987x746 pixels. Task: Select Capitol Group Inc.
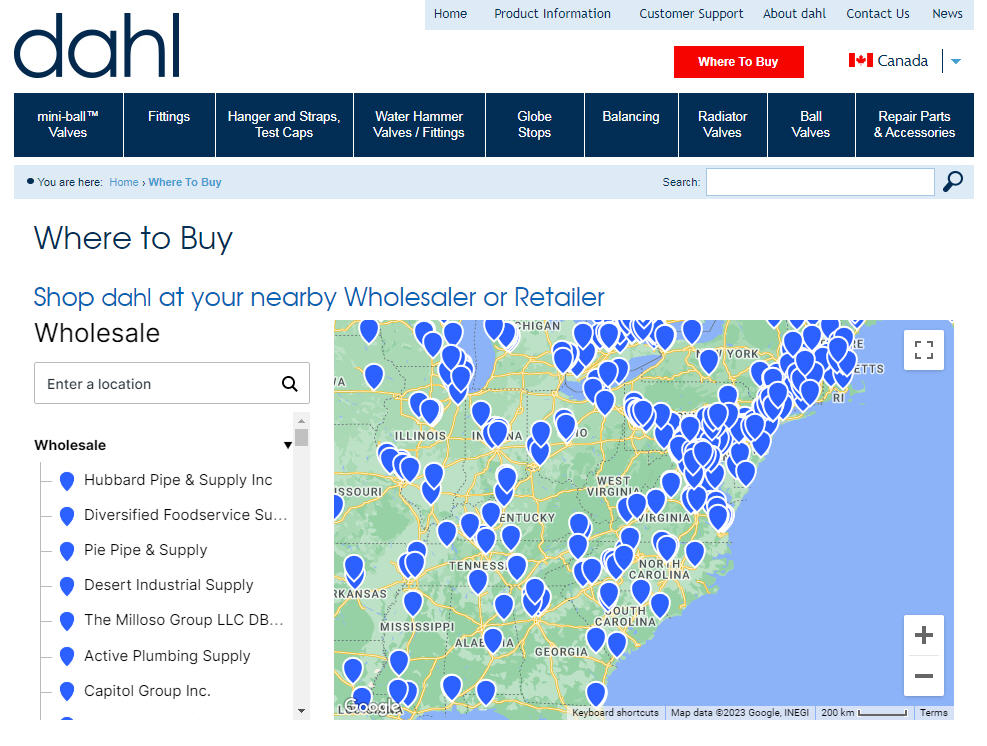[147, 691]
